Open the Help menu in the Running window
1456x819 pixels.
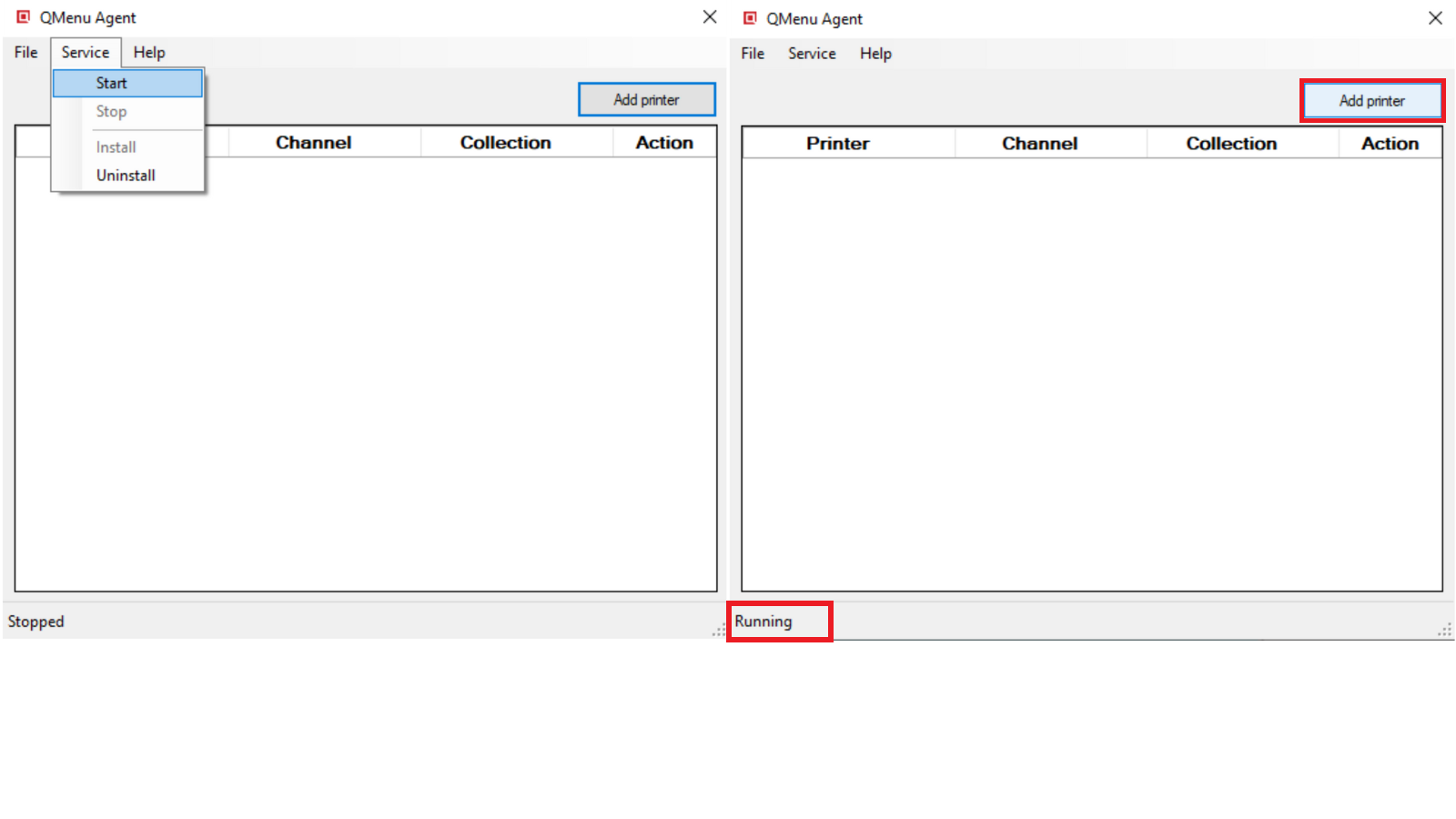point(875,54)
